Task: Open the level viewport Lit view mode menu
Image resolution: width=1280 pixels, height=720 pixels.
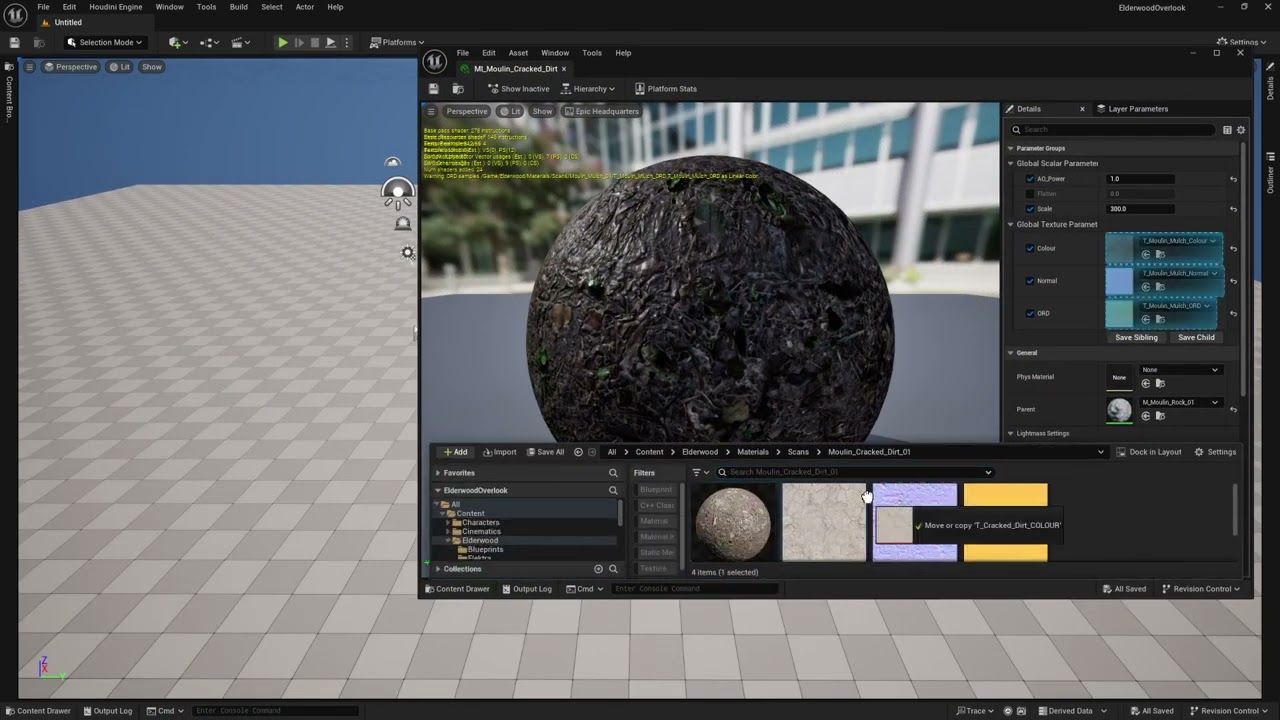Action: coord(120,67)
